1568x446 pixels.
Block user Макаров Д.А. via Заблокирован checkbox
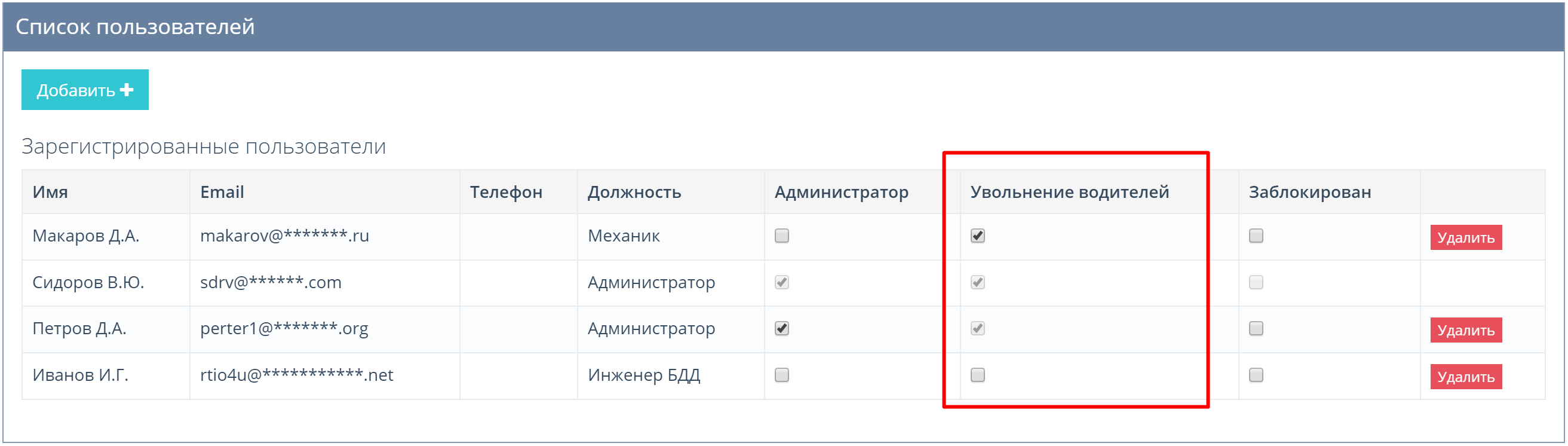1255,236
